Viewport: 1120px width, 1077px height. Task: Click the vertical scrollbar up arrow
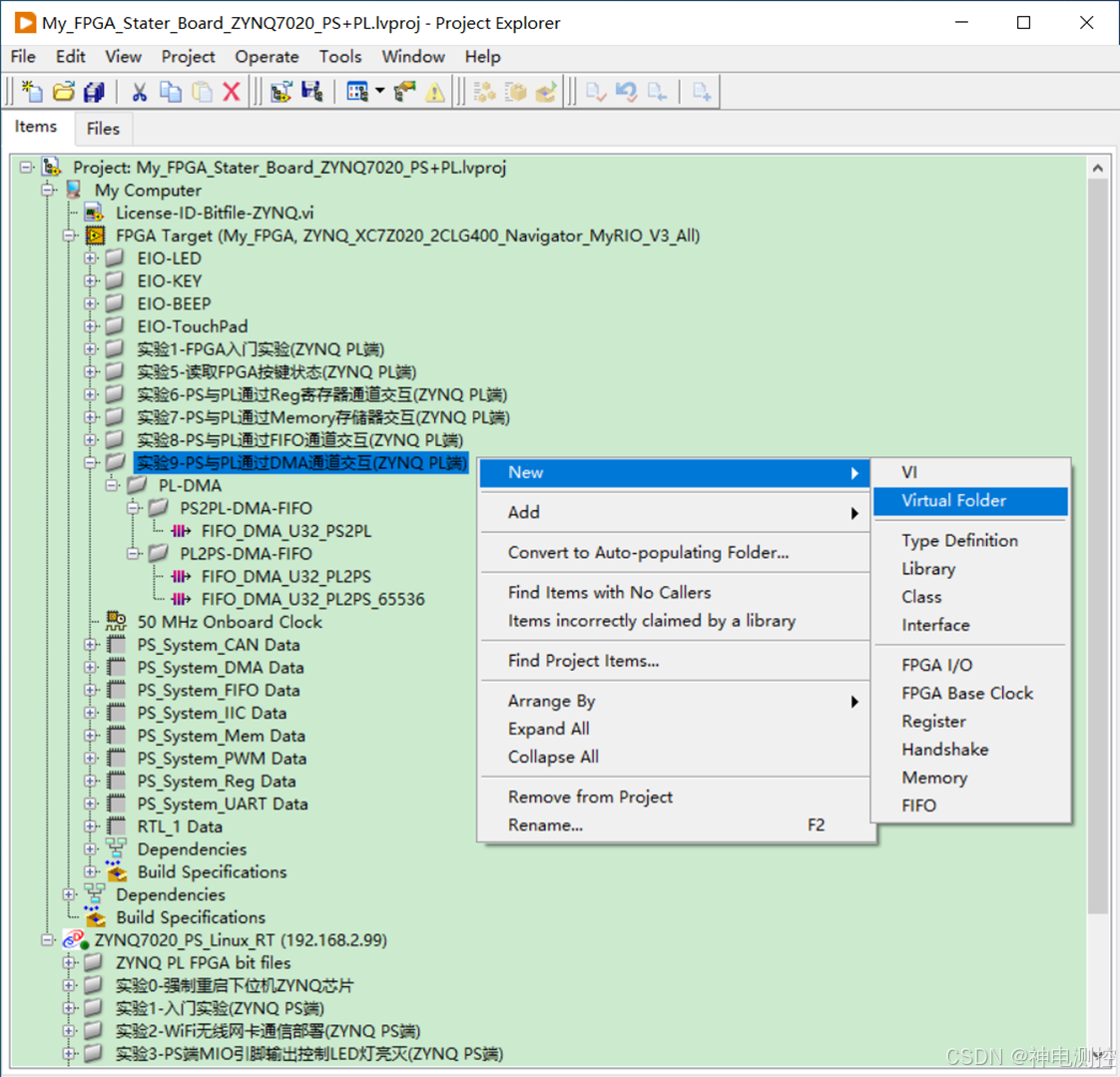[1097, 168]
